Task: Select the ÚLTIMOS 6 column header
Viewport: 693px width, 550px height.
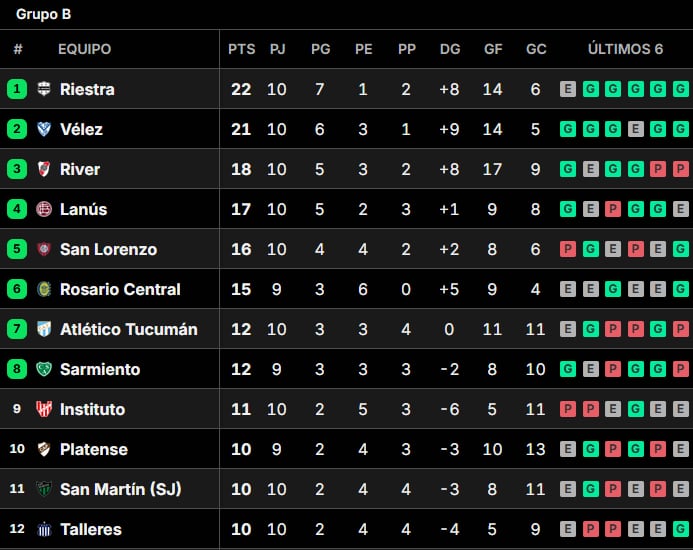Action: [625, 49]
